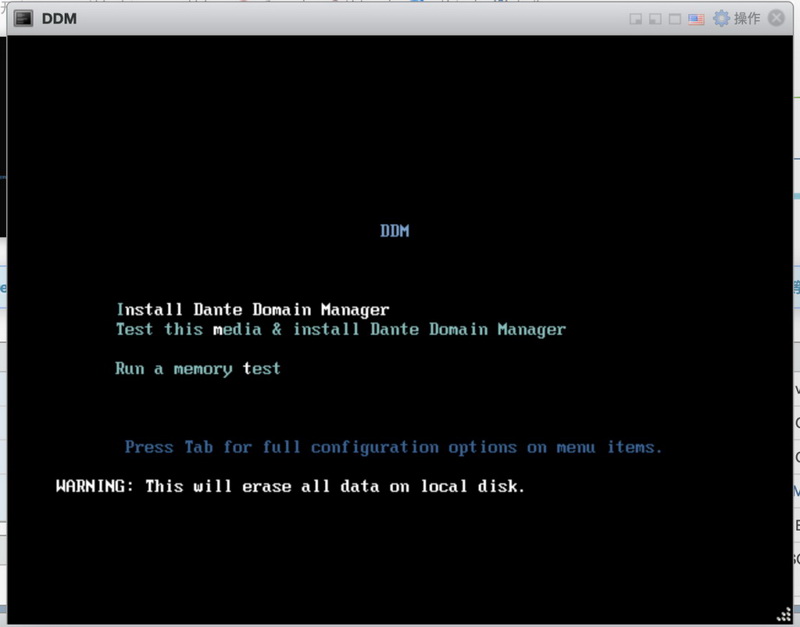800x627 pixels.
Task: Click the Press Tab configuration hint text
Action: (x=393, y=447)
